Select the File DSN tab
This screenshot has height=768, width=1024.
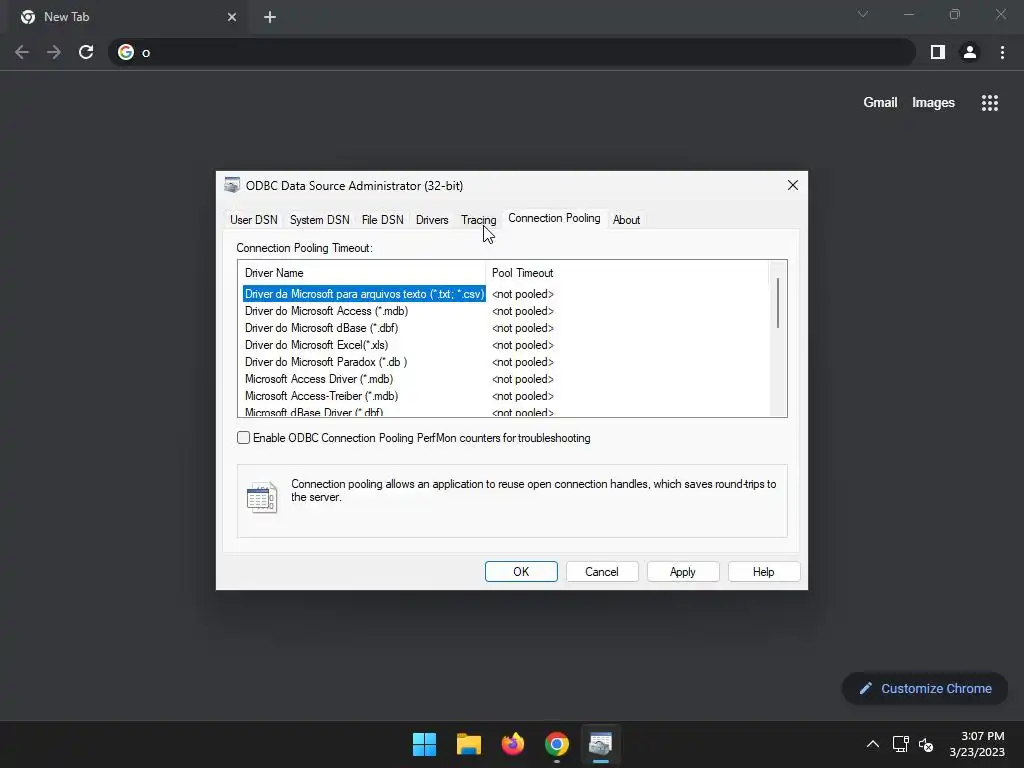point(382,220)
